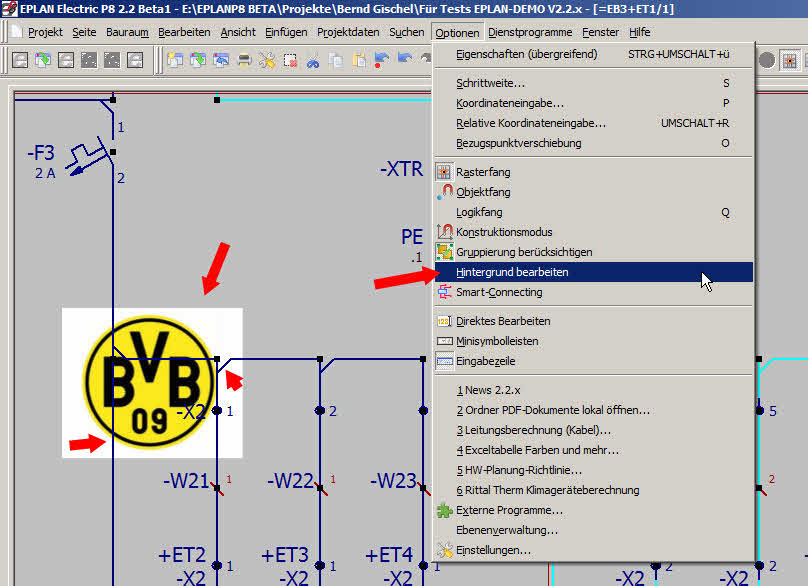Choose Eigenschaften (übergreifend) menu entry
Viewport: 808px width, 586px height.
point(594,54)
